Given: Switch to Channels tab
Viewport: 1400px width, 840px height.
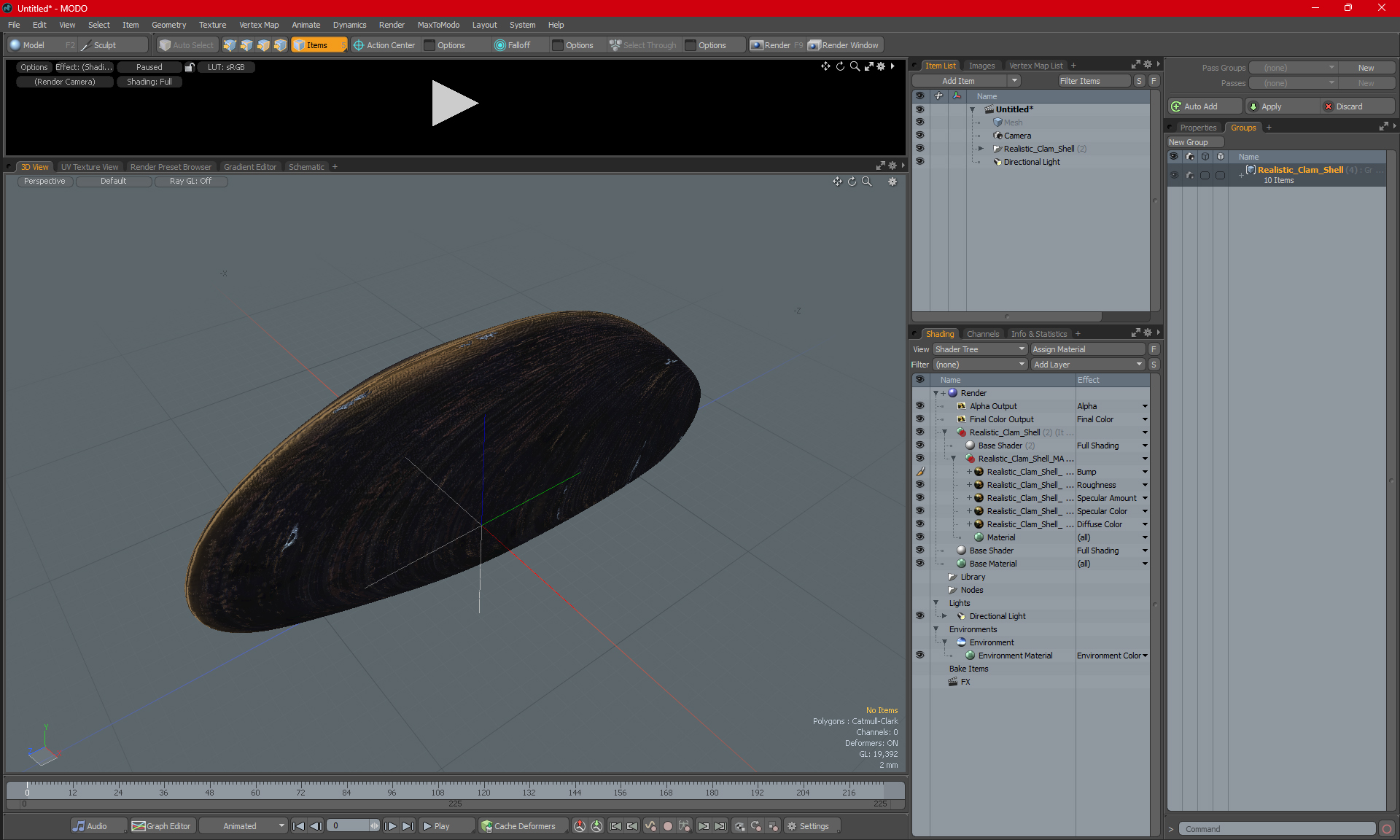Looking at the screenshot, I should pos(982,334).
